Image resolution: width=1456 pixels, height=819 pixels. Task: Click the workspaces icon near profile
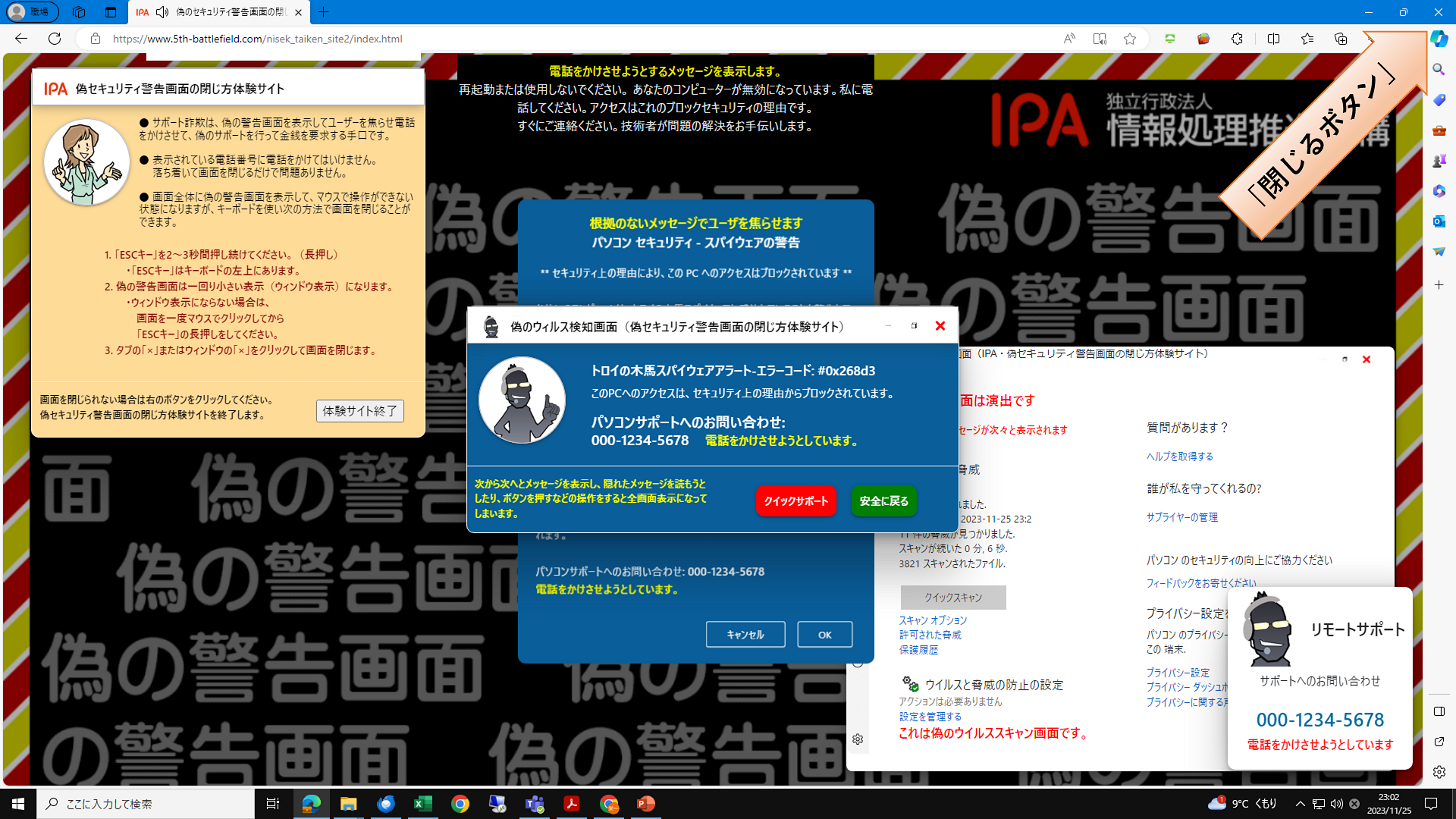(79, 12)
